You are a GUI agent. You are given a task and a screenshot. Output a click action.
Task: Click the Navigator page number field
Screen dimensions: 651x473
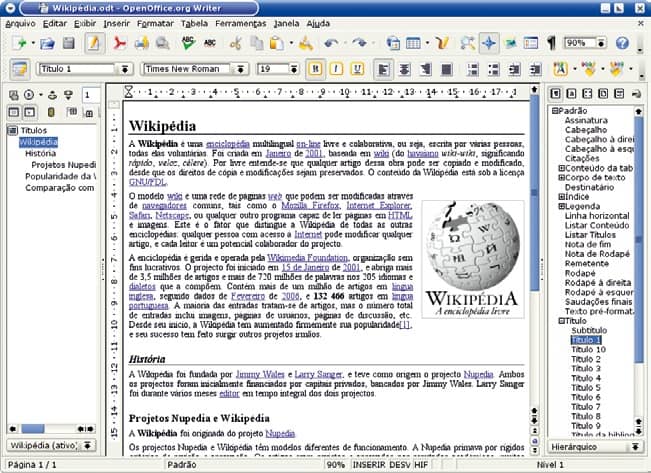pyautogui.click(x=91, y=95)
